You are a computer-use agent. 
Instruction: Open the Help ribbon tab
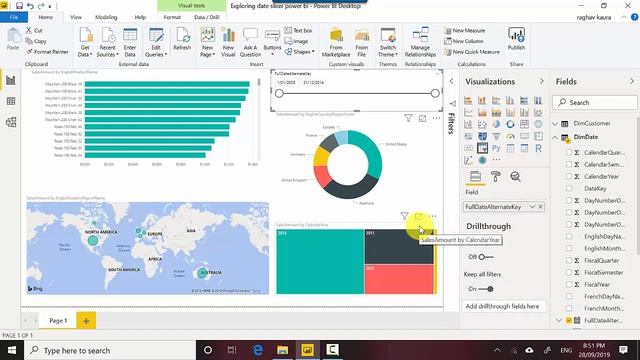140,17
